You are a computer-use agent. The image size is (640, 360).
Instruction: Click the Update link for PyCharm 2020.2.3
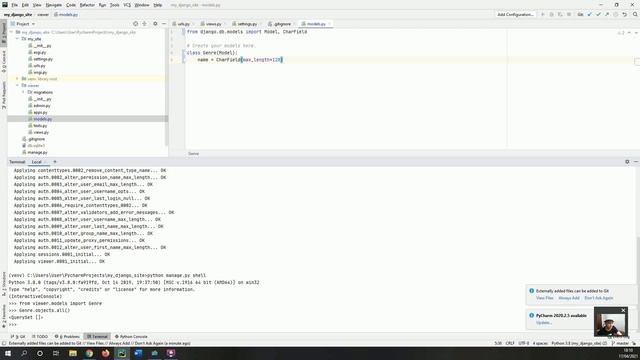point(544,323)
